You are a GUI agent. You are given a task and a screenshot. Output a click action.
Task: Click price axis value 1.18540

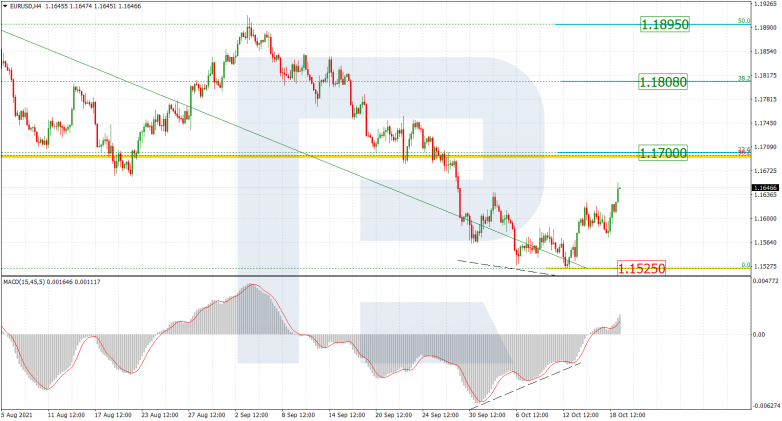(766, 51)
